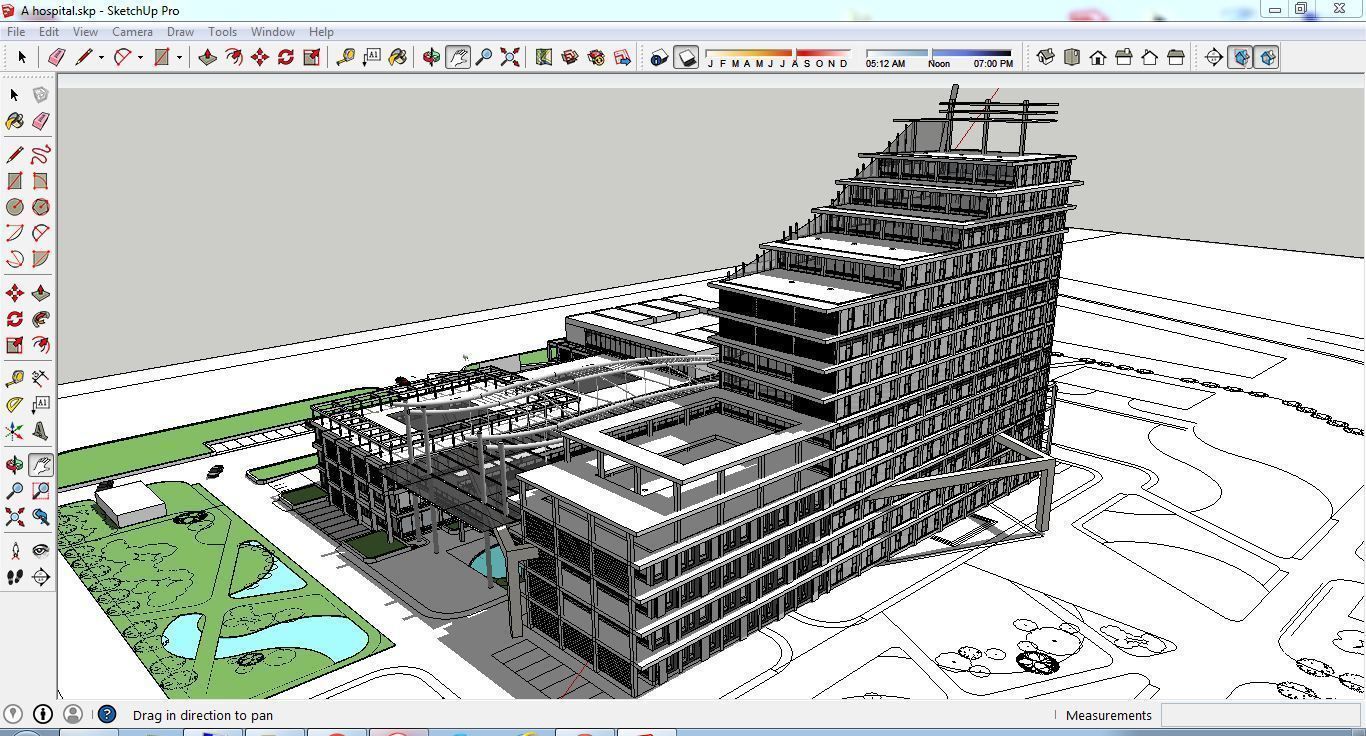Activate the Follow Me tool in Large Tool Set
The image size is (1366, 736).
tap(41, 319)
